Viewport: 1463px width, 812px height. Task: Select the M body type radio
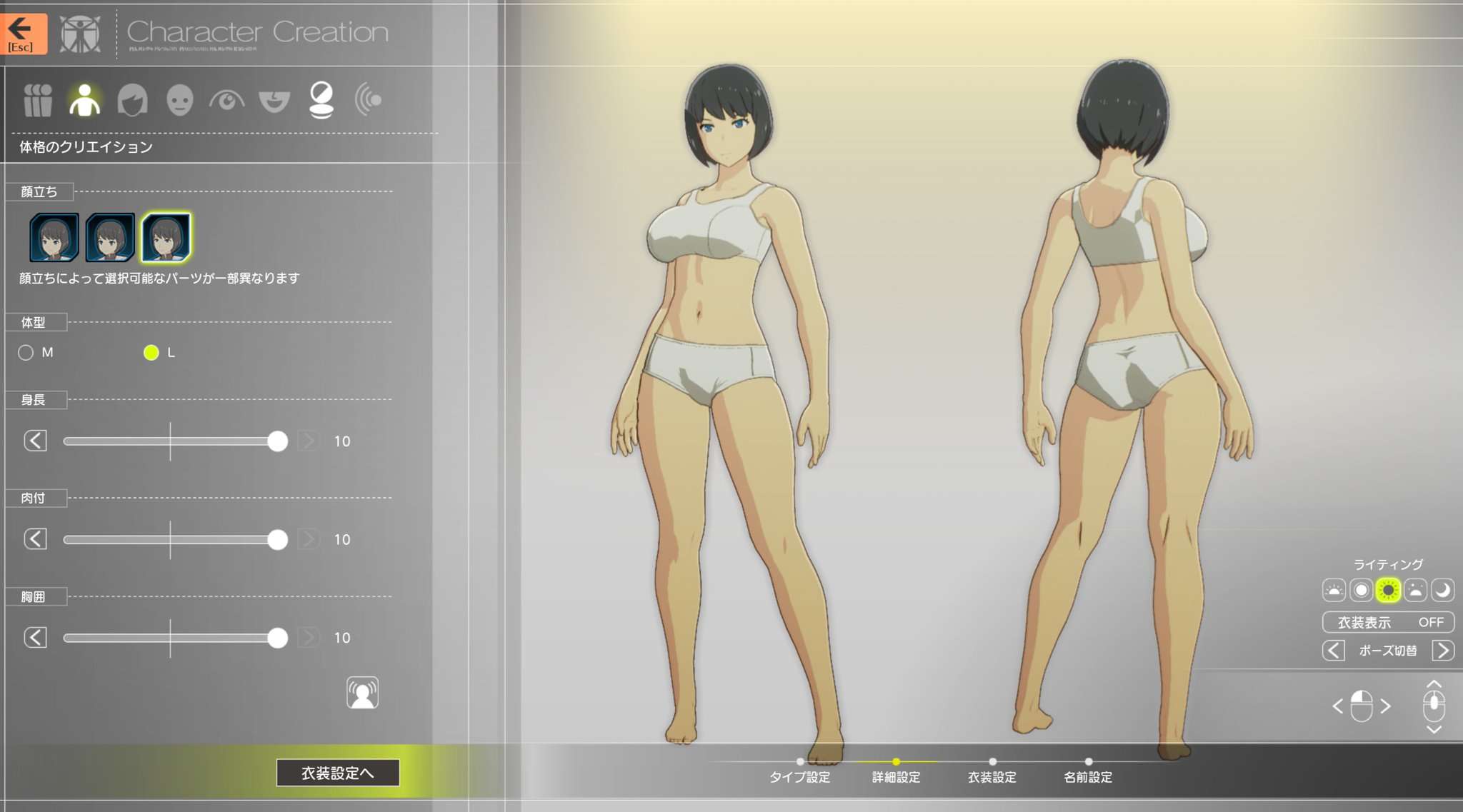tap(26, 353)
